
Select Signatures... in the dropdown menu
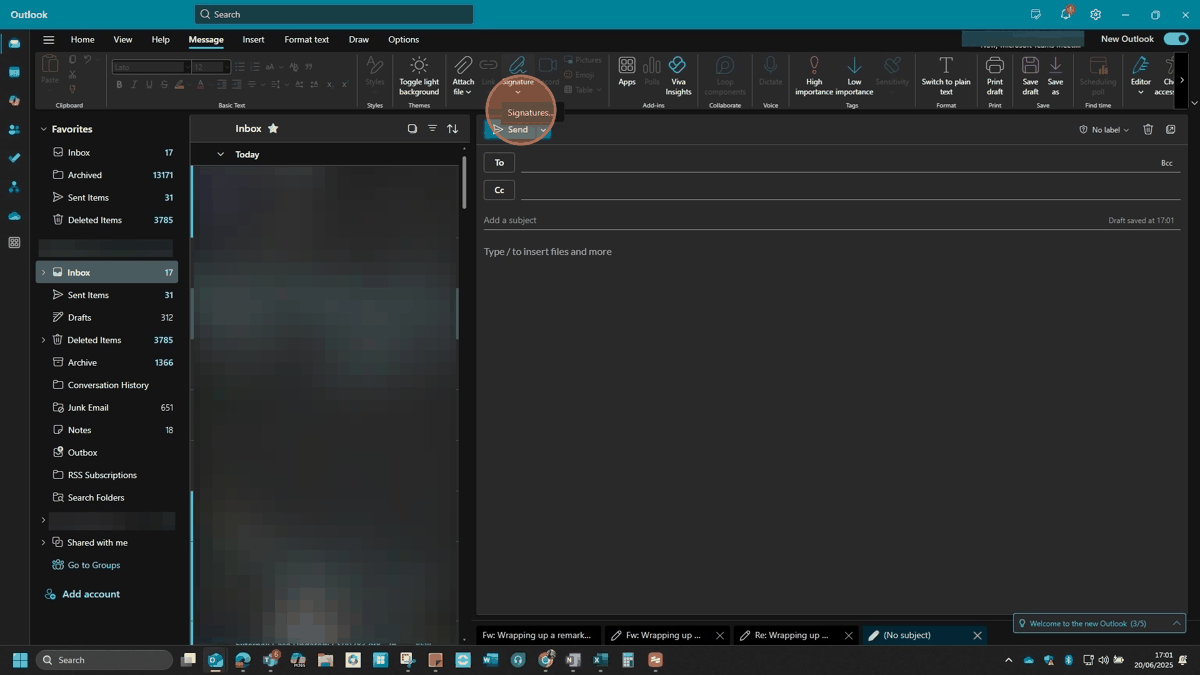click(530, 112)
